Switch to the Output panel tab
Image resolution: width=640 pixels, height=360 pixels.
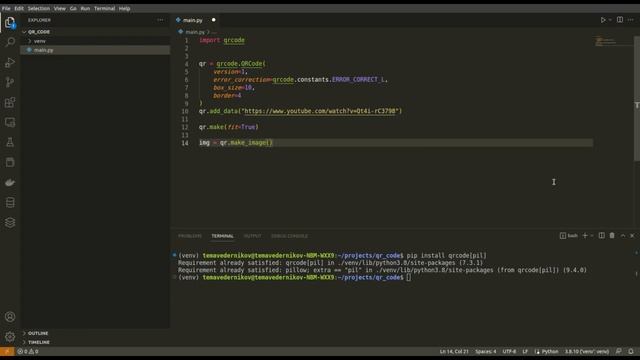[252, 236]
